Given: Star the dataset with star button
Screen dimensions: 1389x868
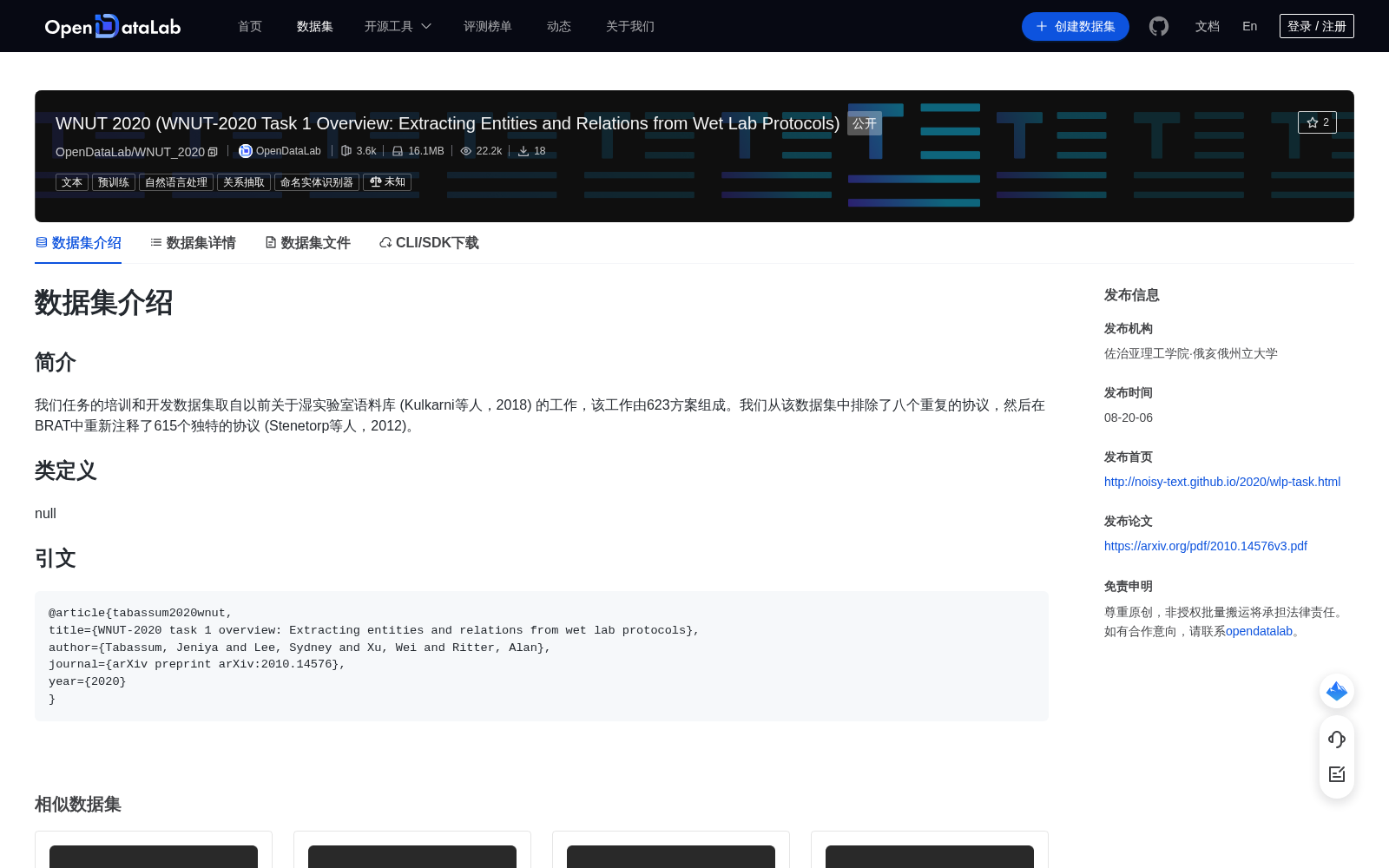Looking at the screenshot, I should [1317, 122].
